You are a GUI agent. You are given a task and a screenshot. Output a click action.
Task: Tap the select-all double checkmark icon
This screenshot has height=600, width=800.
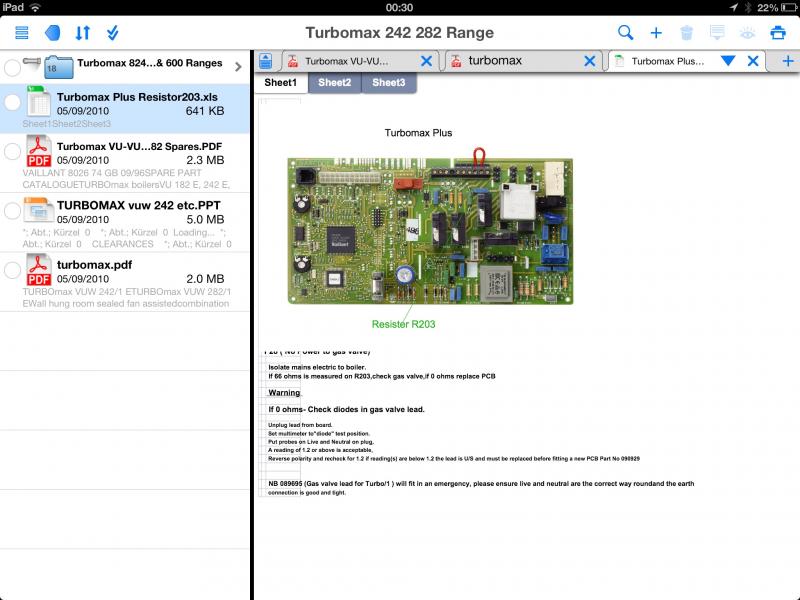(113, 33)
